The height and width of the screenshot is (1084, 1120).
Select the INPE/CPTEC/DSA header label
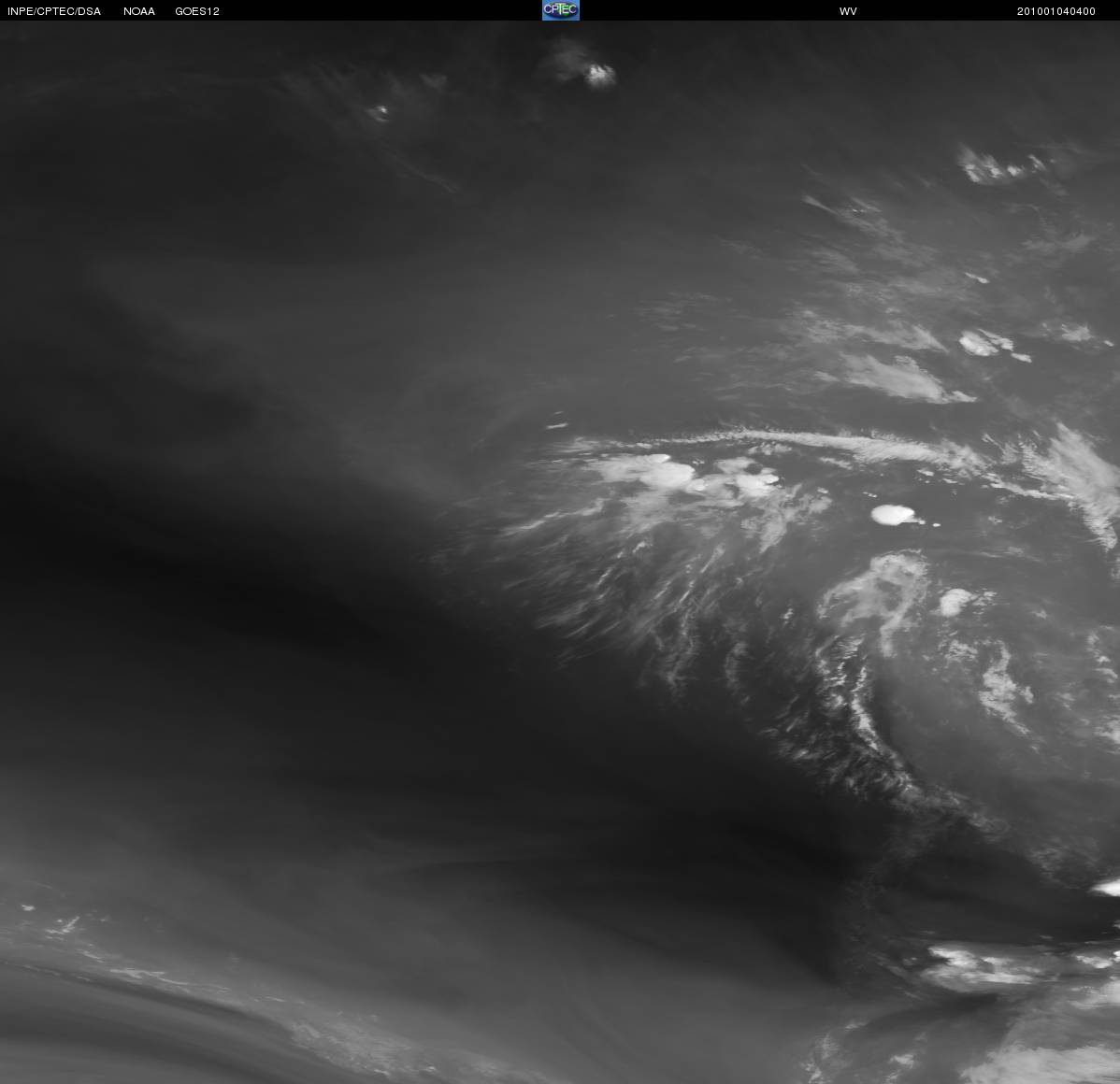coord(54,11)
